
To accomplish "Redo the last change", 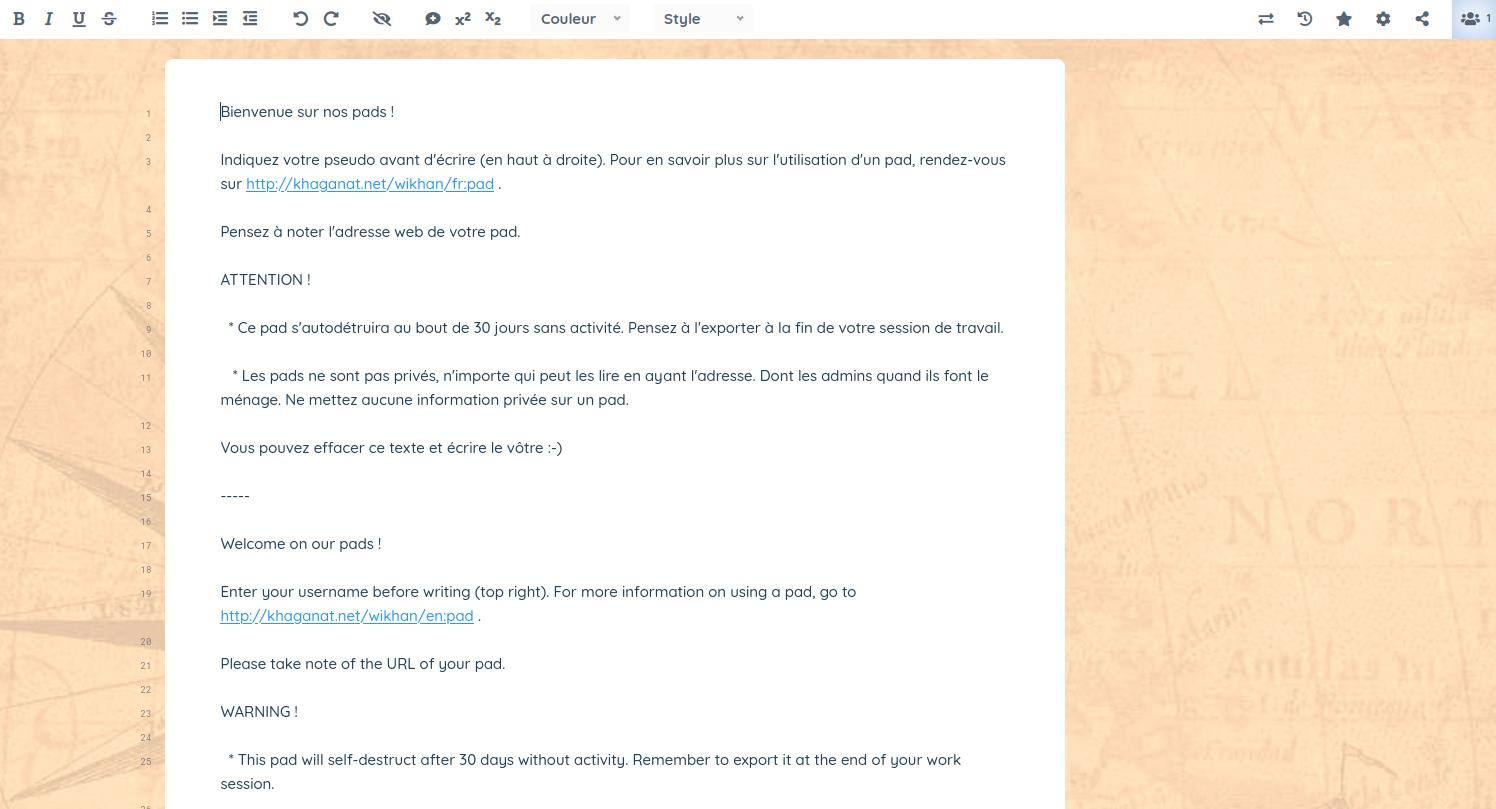I will [331, 19].
